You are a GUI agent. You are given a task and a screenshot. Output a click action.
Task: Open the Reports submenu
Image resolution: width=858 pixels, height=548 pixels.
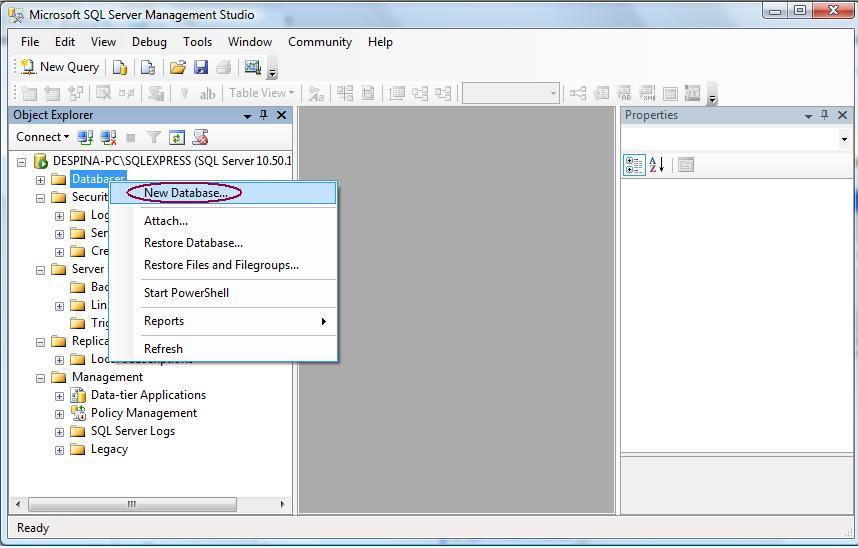tap(224, 321)
